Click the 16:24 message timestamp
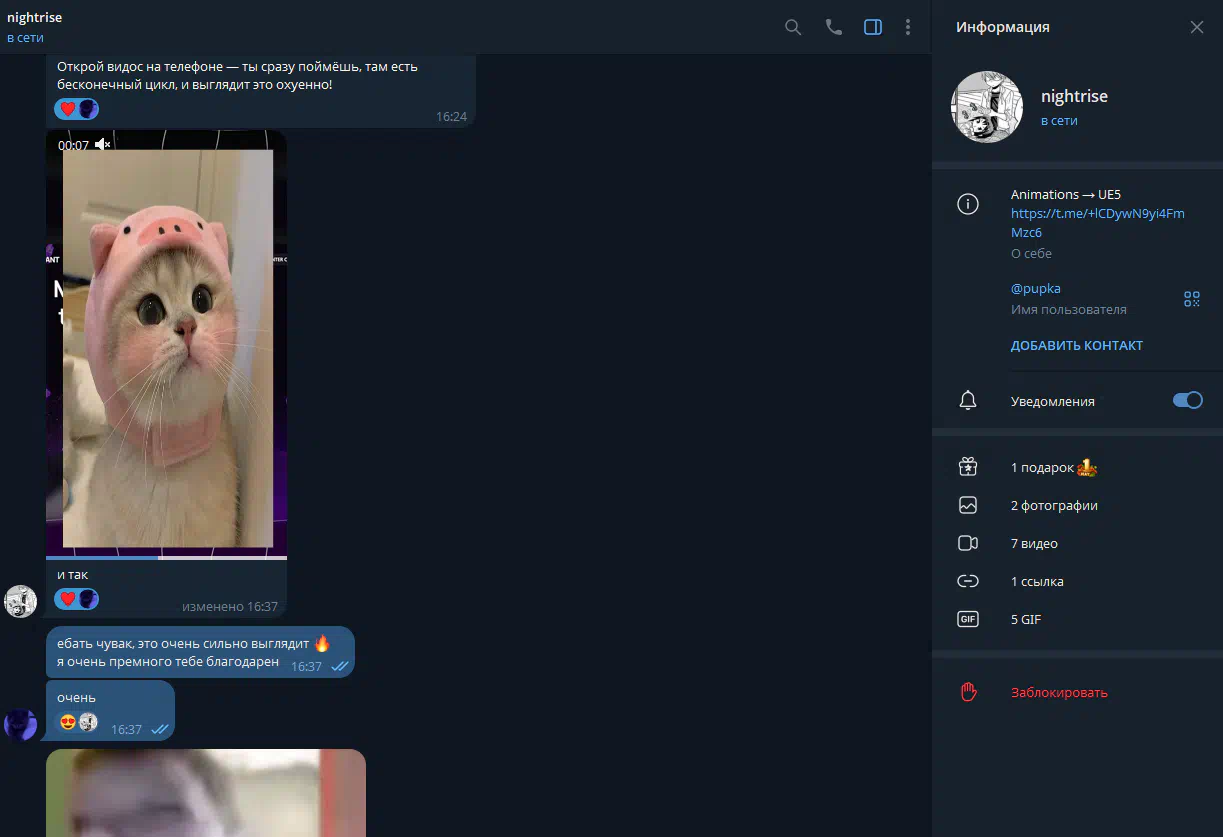This screenshot has height=837, width=1223. pyautogui.click(x=451, y=116)
